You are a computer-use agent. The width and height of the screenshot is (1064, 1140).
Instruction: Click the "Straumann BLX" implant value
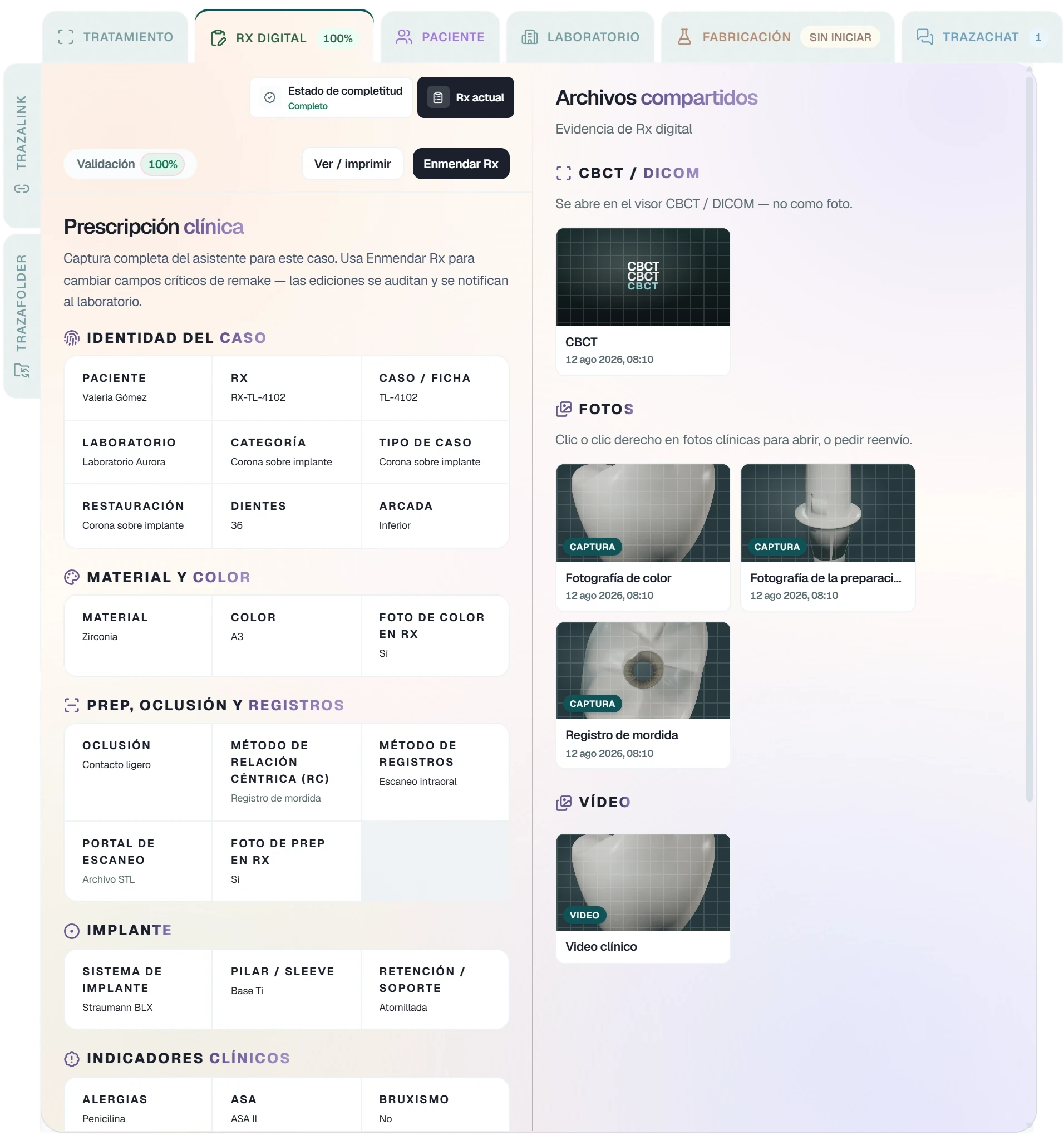point(117,1008)
